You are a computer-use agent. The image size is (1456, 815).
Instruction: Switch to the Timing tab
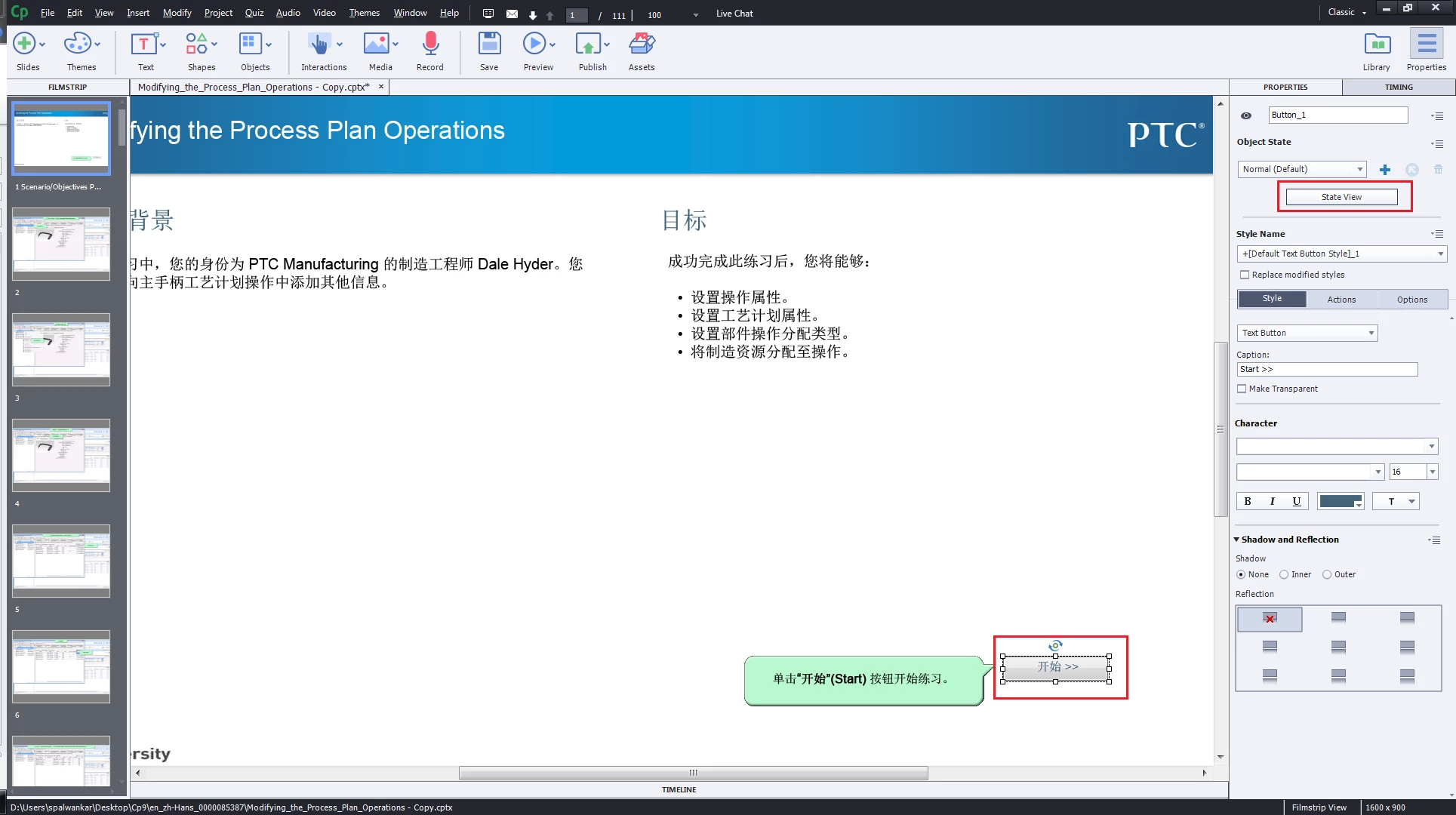click(1398, 87)
